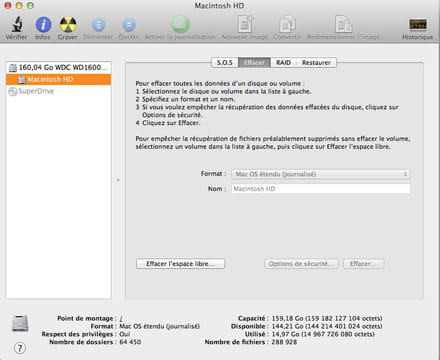Show the Historique log icon
440x360 pixels.
tap(418, 25)
